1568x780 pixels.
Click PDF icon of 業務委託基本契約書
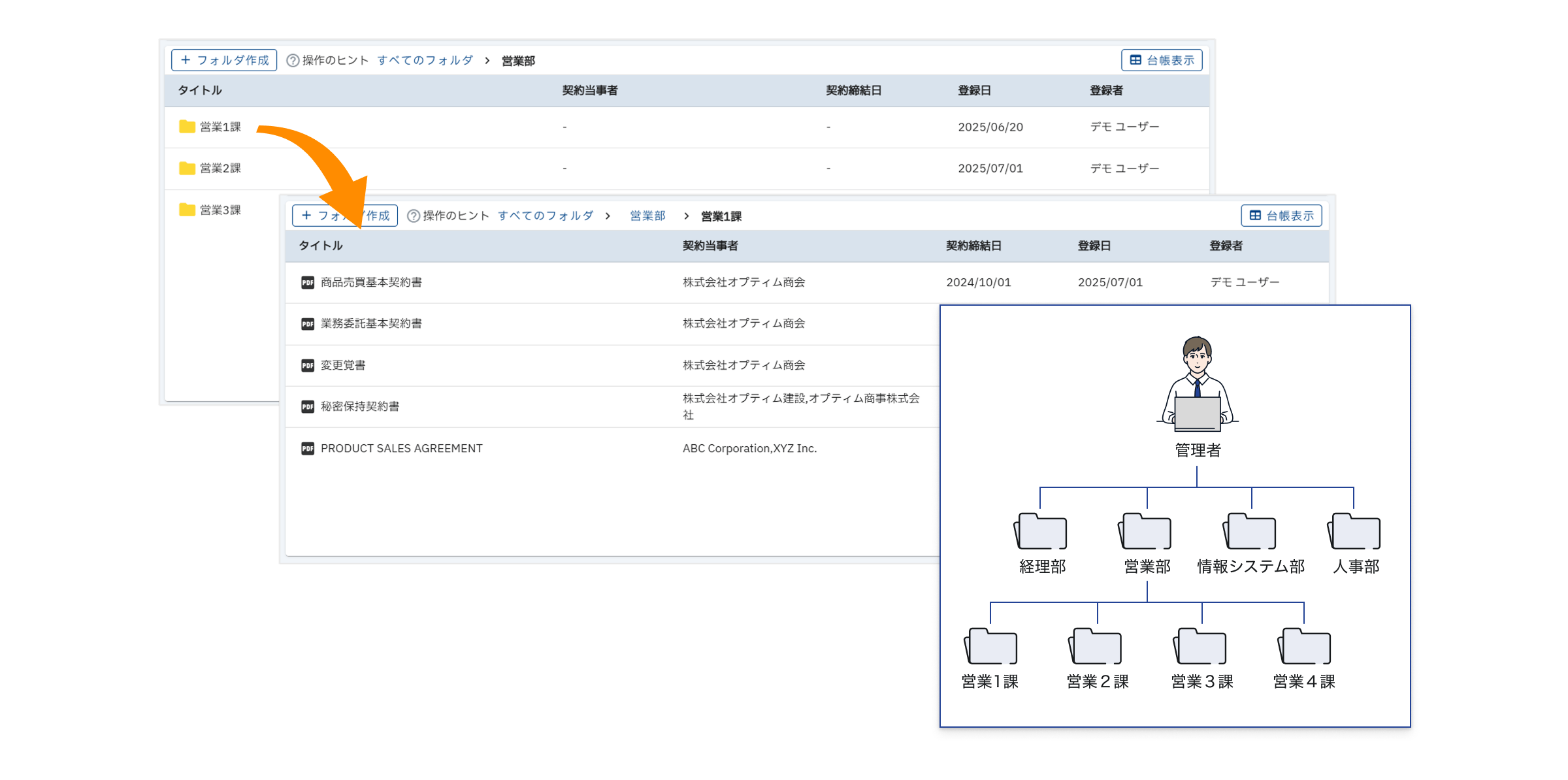tap(308, 324)
